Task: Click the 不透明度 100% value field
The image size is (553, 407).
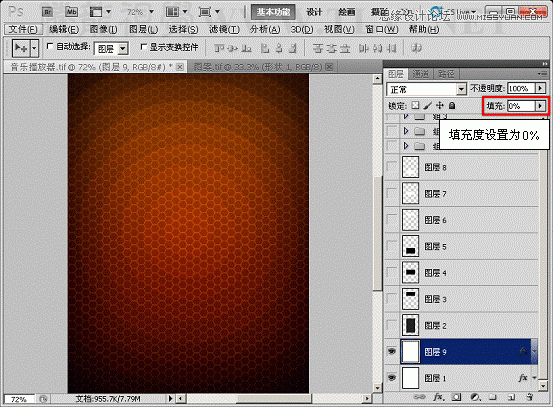Action: 521,88
